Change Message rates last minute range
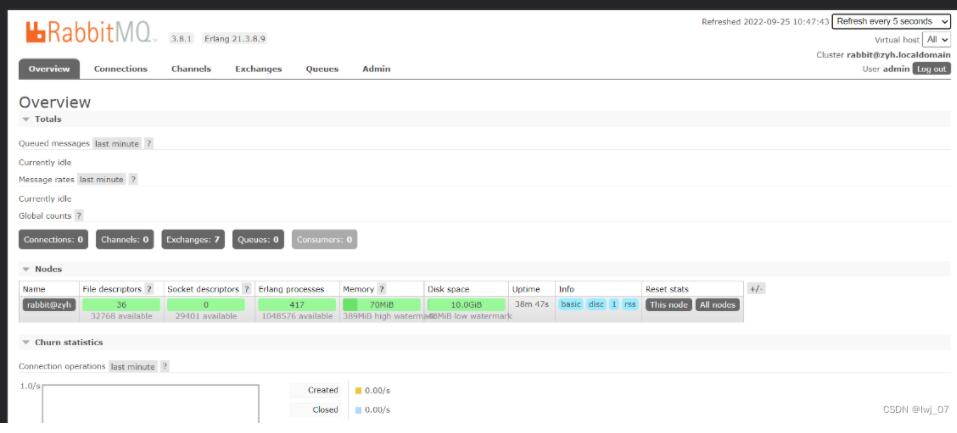This screenshot has width=957, height=433. tap(101, 180)
